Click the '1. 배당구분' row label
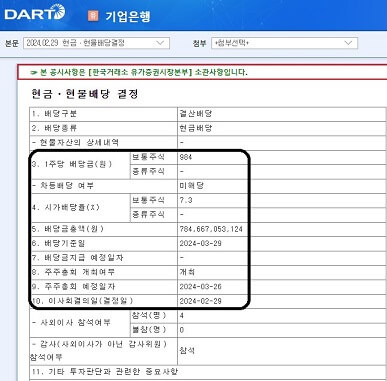This screenshot has width=387, height=381. pyautogui.click(x=54, y=114)
